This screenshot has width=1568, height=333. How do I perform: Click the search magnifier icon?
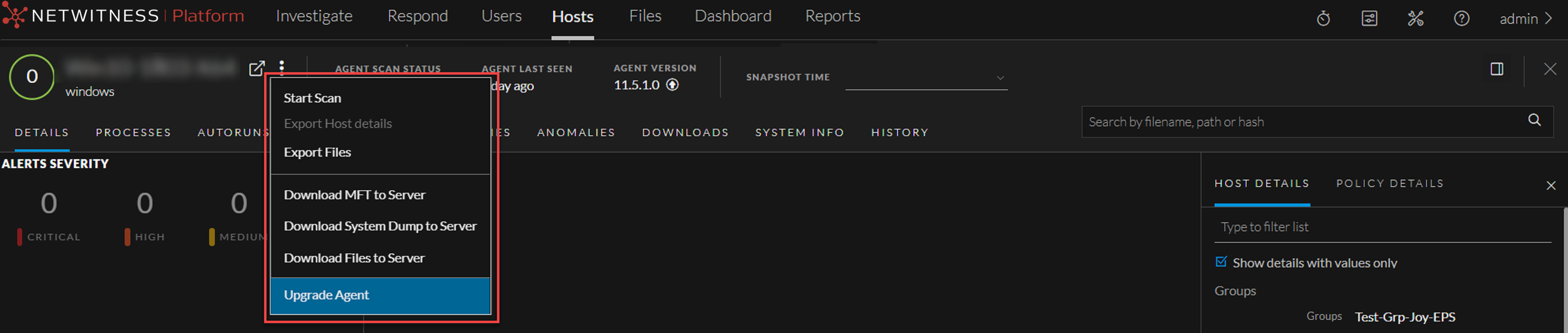pos(1534,120)
